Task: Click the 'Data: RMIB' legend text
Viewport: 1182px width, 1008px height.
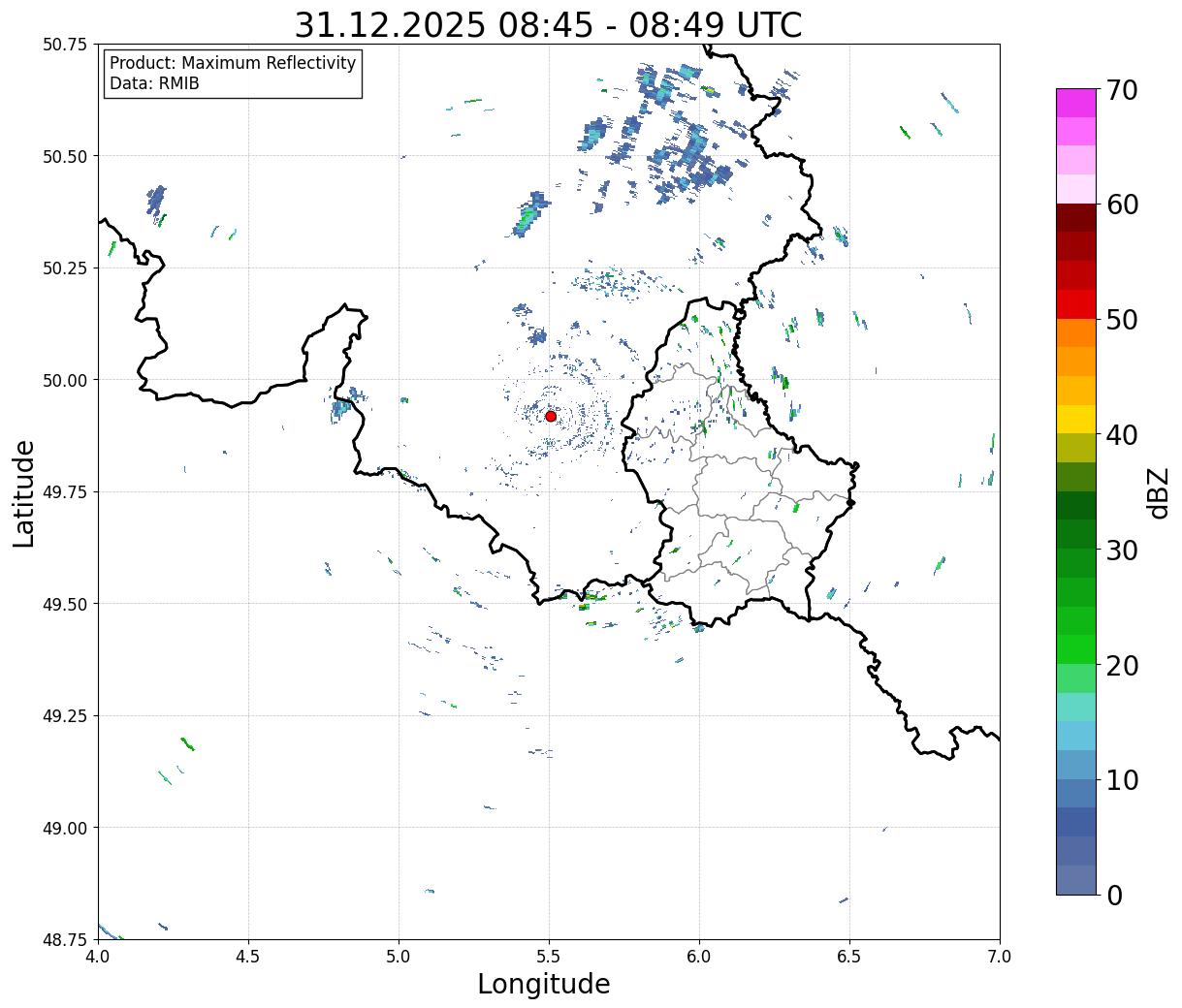Action: pyautogui.click(x=154, y=83)
